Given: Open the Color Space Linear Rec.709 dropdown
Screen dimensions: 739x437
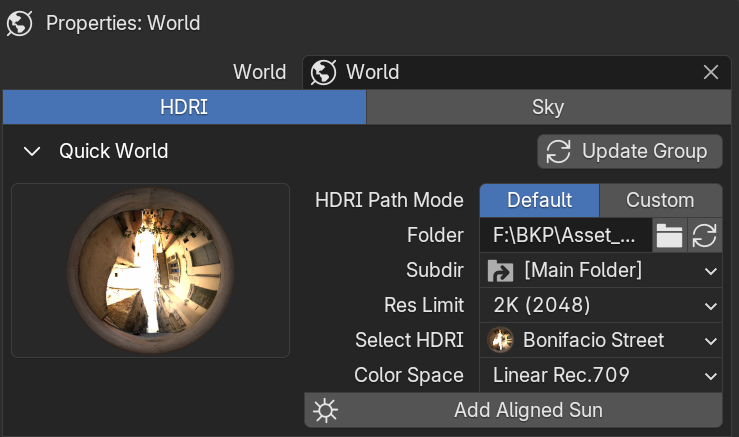Looking at the screenshot, I should [x=601, y=375].
